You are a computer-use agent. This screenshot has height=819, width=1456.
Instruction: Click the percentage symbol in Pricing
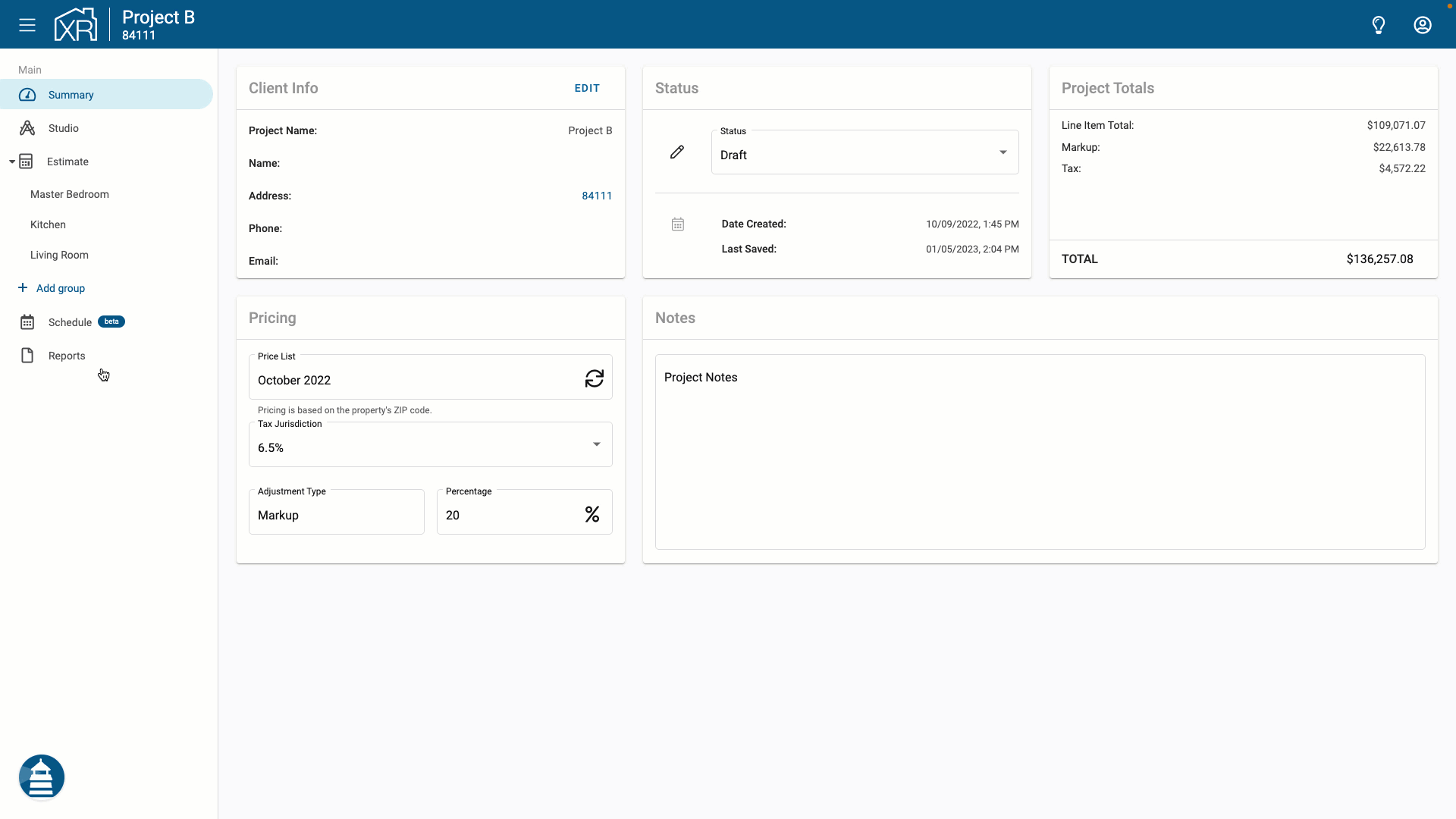[x=591, y=514]
